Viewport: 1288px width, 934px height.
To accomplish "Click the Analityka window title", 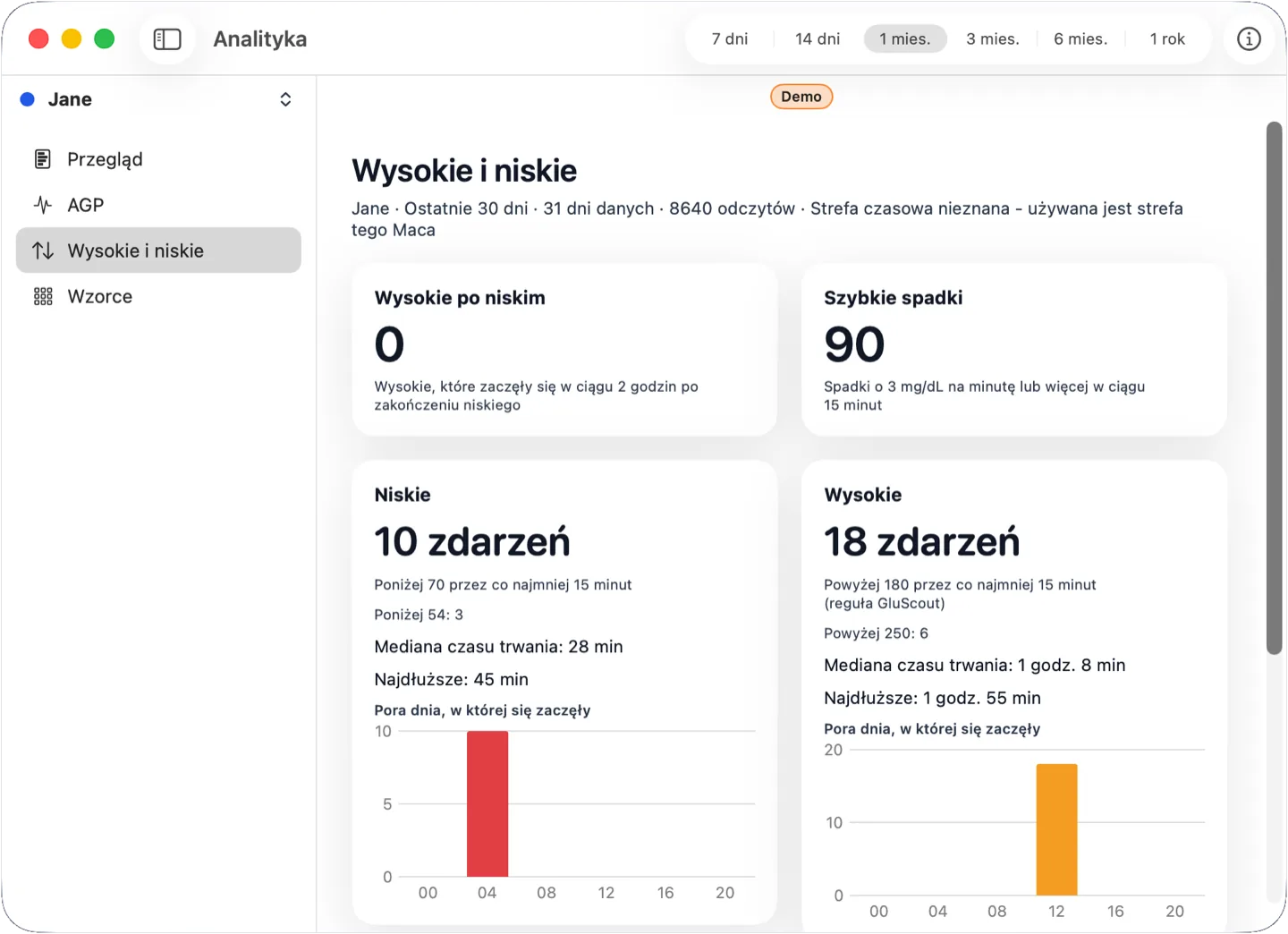I will [260, 39].
